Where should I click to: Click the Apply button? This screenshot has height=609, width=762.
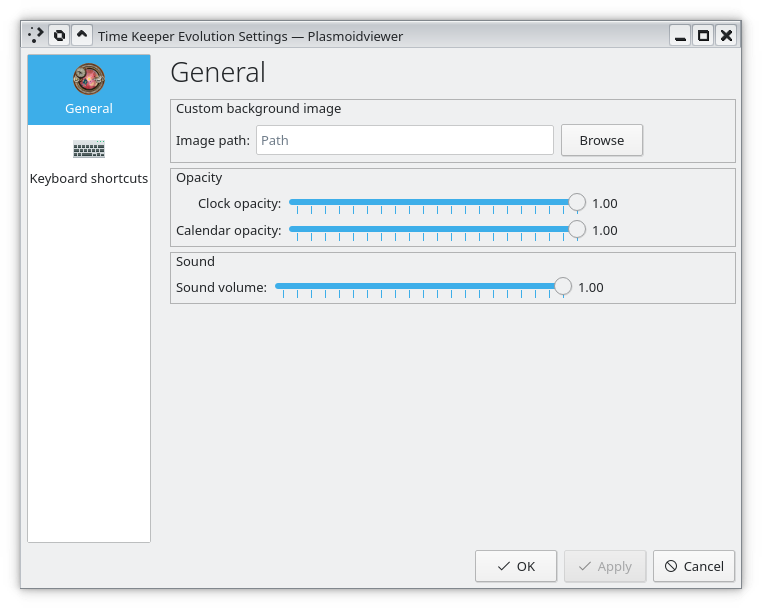coord(605,566)
